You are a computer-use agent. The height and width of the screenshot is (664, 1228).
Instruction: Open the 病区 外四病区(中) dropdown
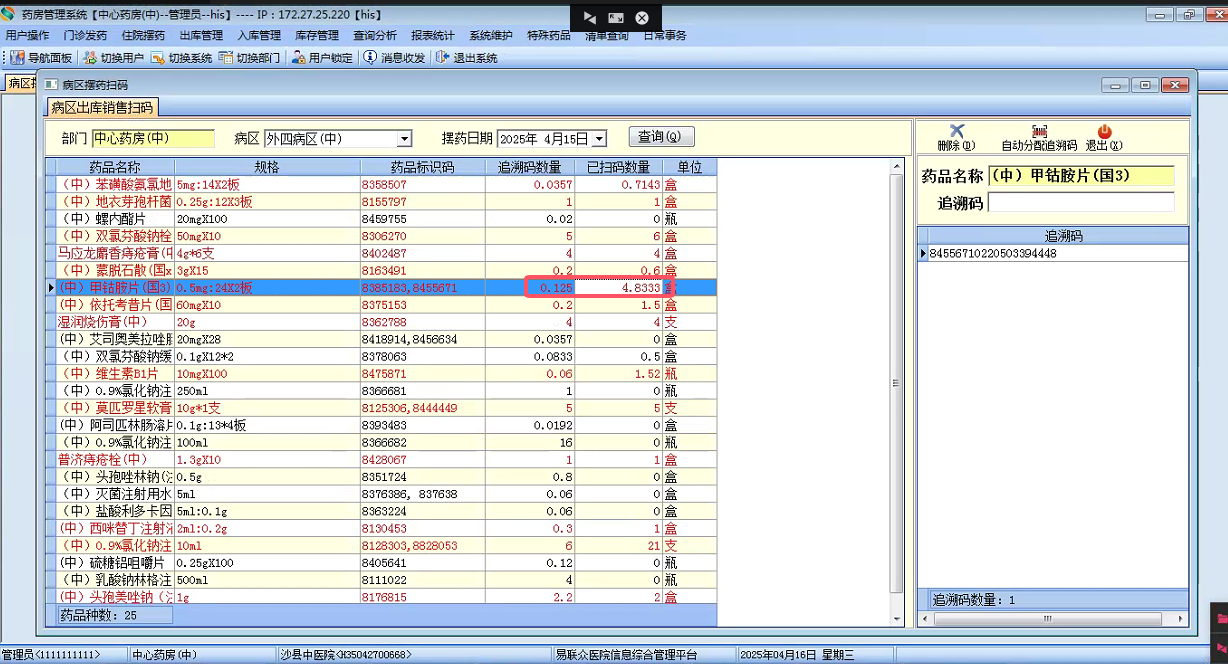(x=405, y=139)
